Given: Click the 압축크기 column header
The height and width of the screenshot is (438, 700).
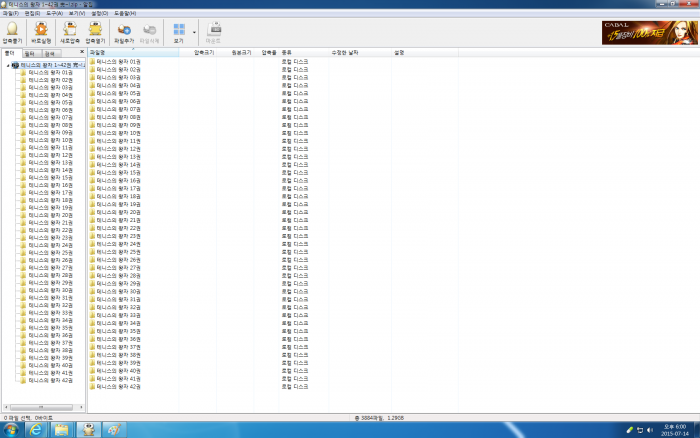Looking at the screenshot, I should point(204,52).
